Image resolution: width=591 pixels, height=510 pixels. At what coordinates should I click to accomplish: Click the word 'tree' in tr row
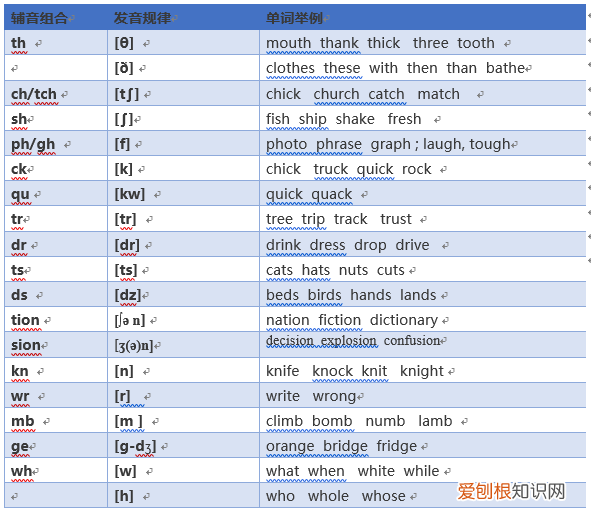click(x=279, y=219)
